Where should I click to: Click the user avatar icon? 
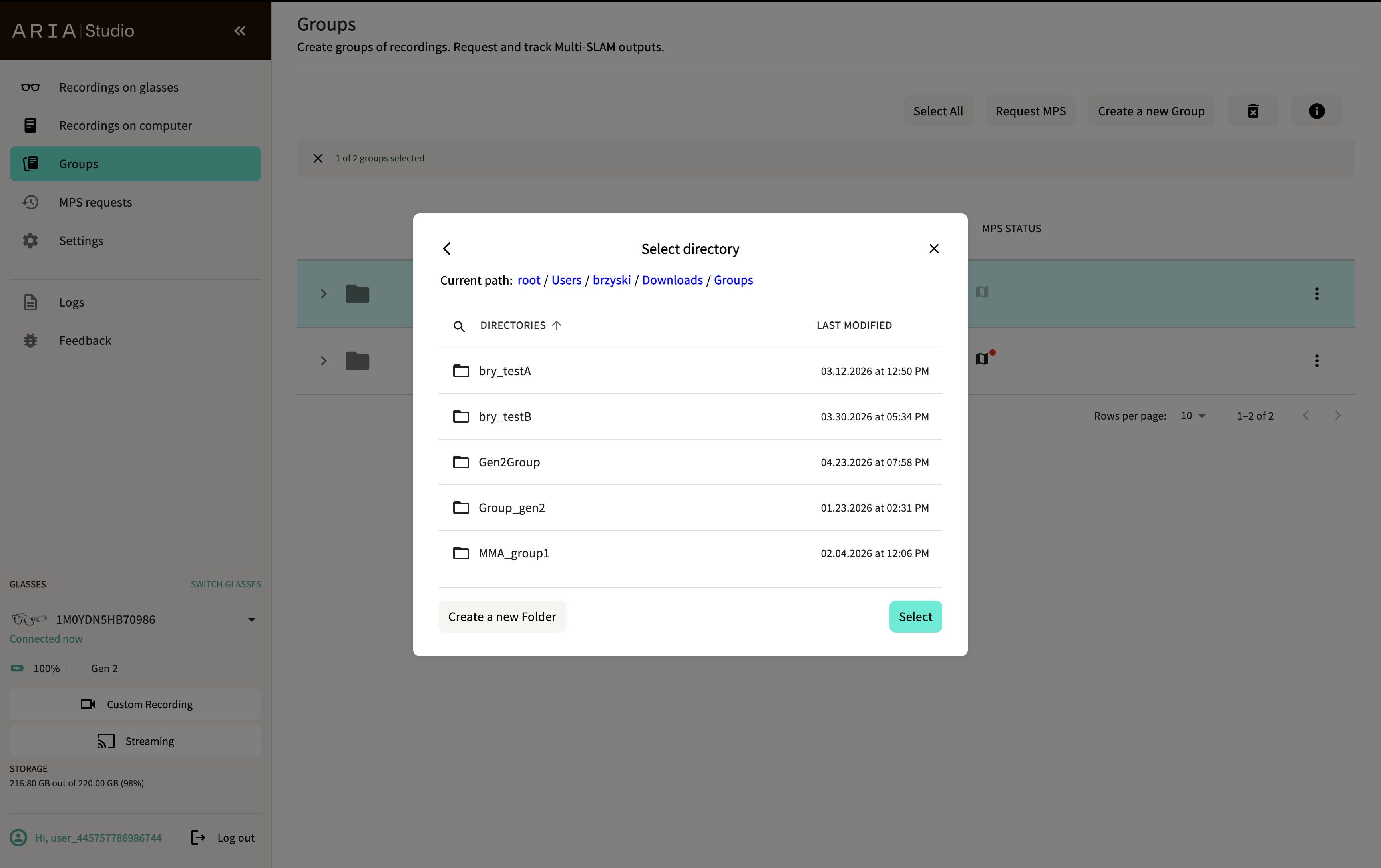18,838
